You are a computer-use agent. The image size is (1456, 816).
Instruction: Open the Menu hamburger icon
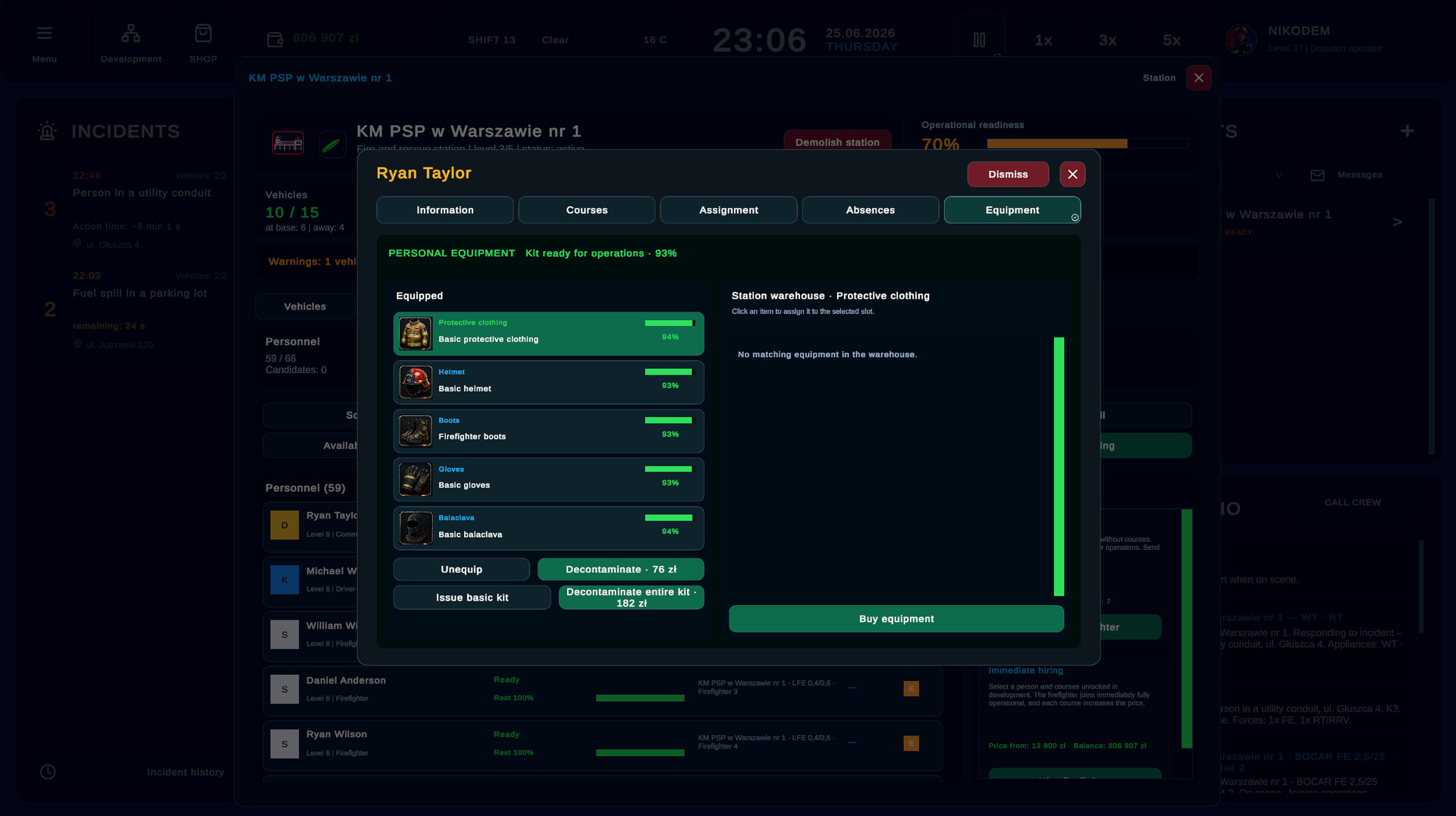point(44,33)
